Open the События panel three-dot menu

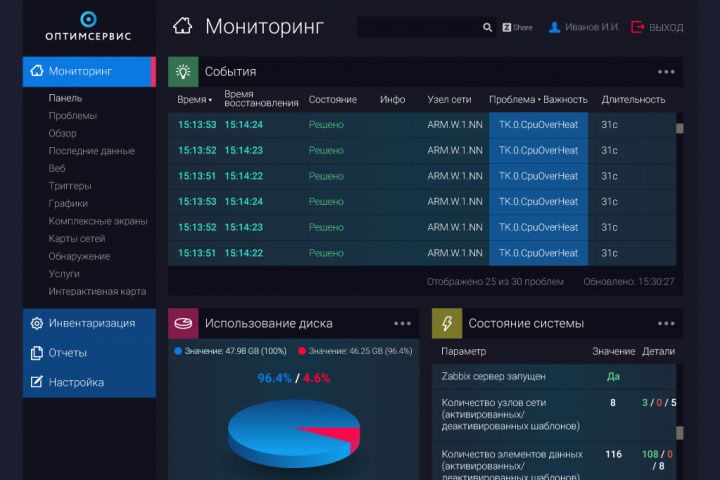click(666, 72)
